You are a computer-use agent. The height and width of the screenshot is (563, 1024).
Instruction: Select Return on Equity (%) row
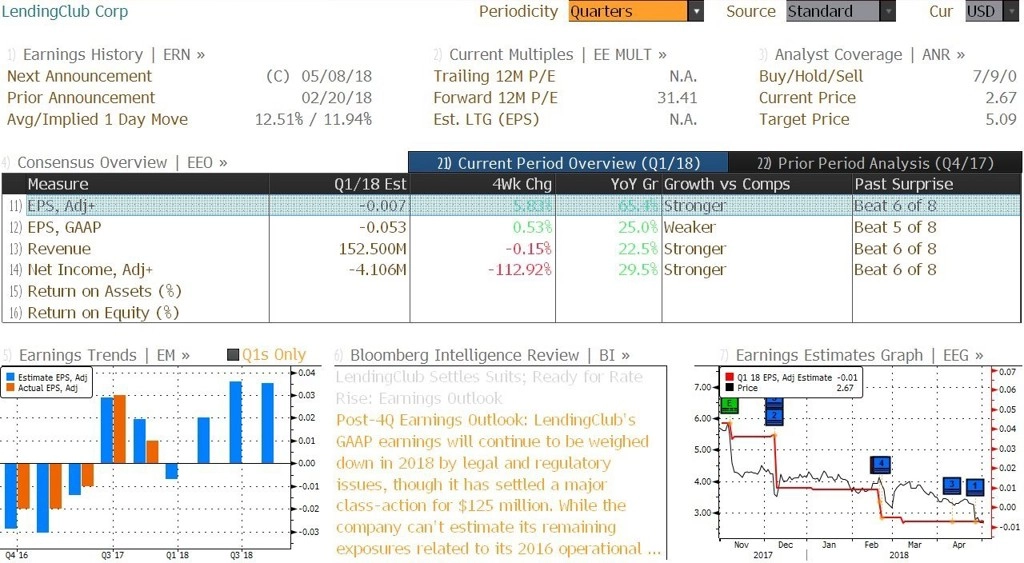click(511, 313)
